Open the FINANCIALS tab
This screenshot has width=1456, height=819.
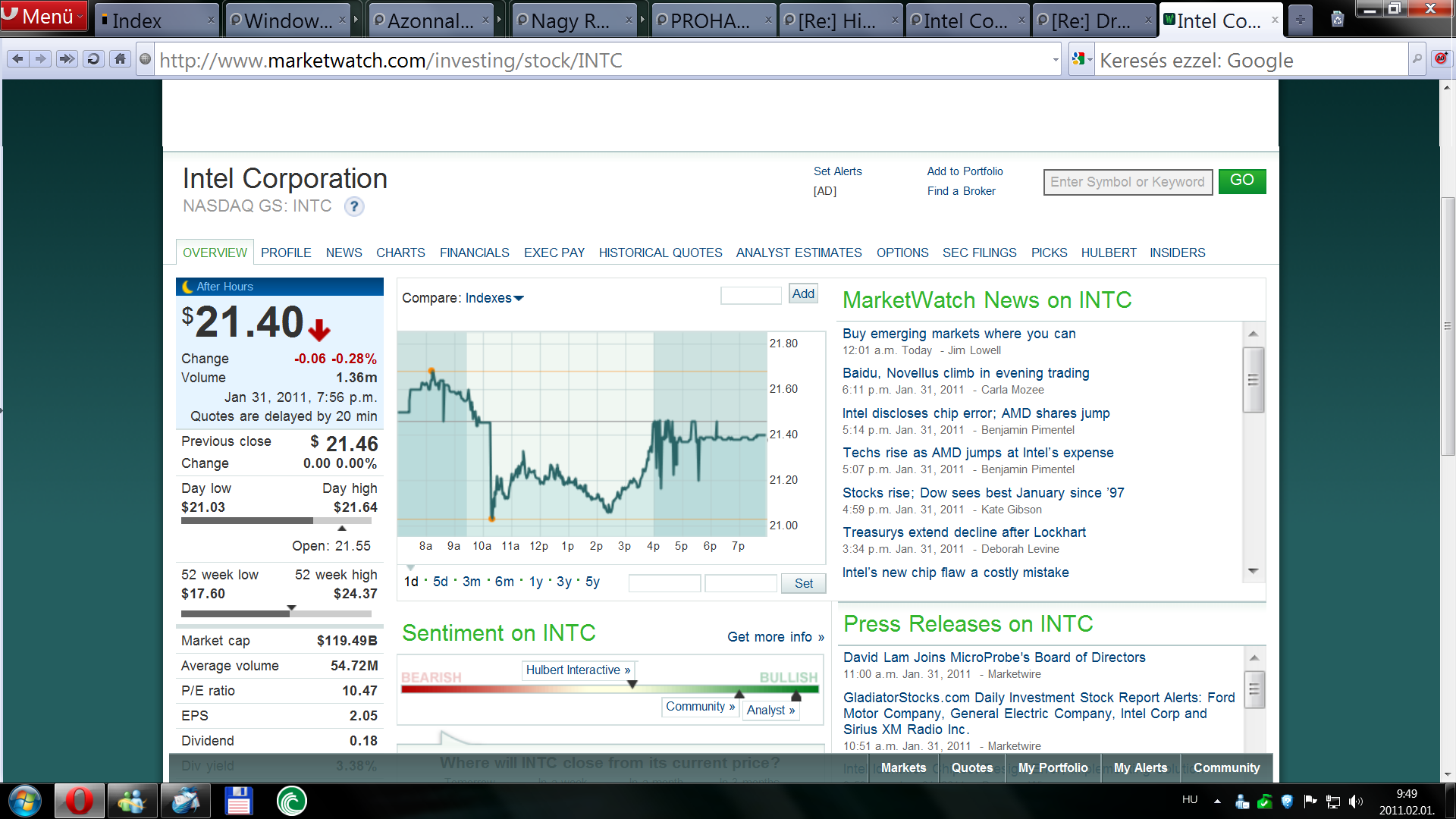pos(474,253)
